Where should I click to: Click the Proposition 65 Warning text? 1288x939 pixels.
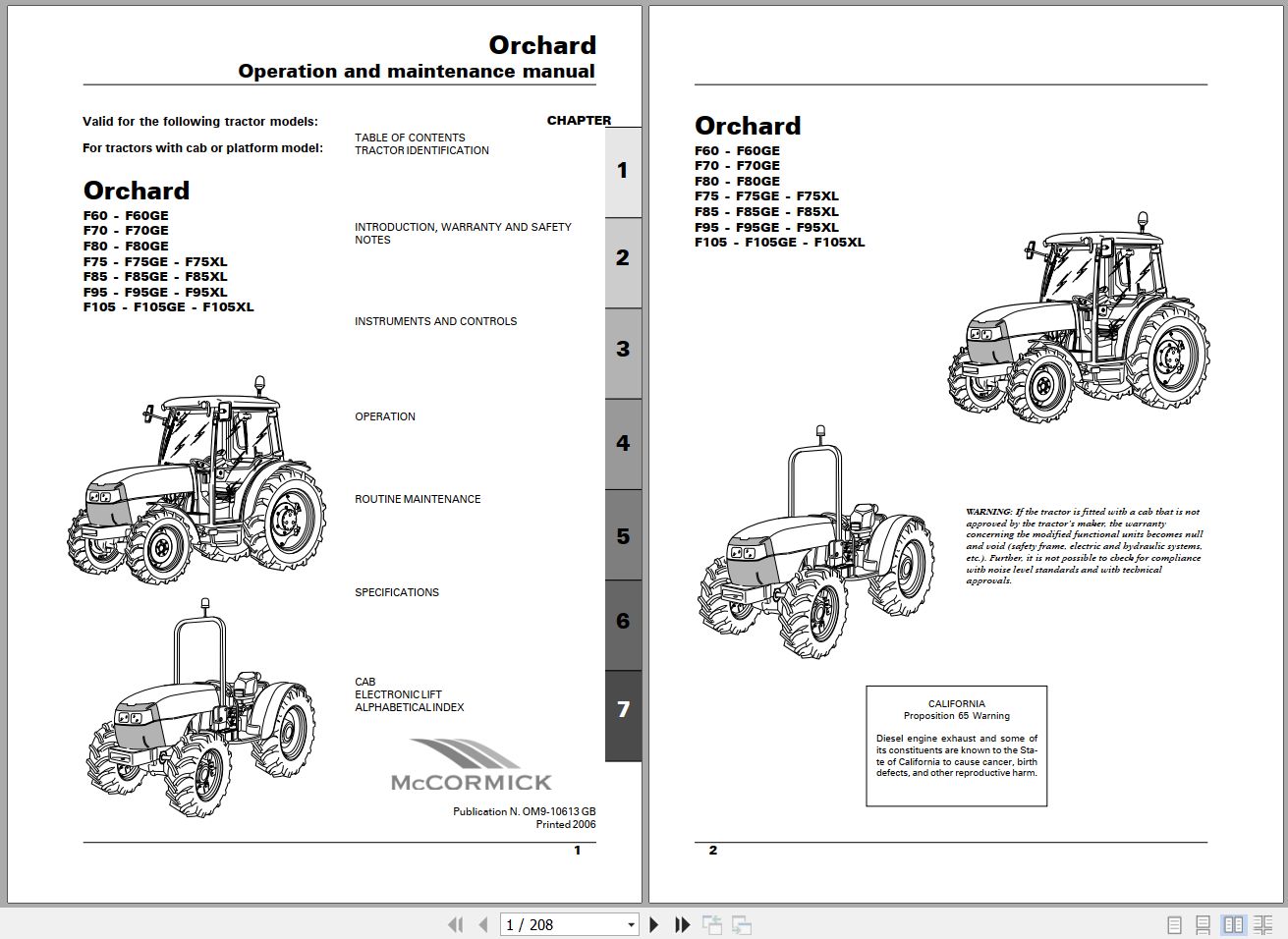click(x=956, y=716)
